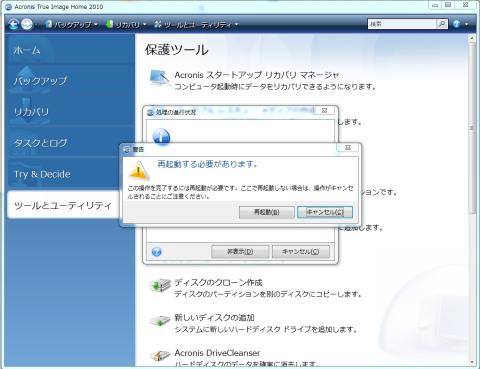Viewport: 480px width, 369px height.
Task: Select タスクとログ in the sidebar
Action: (70, 143)
